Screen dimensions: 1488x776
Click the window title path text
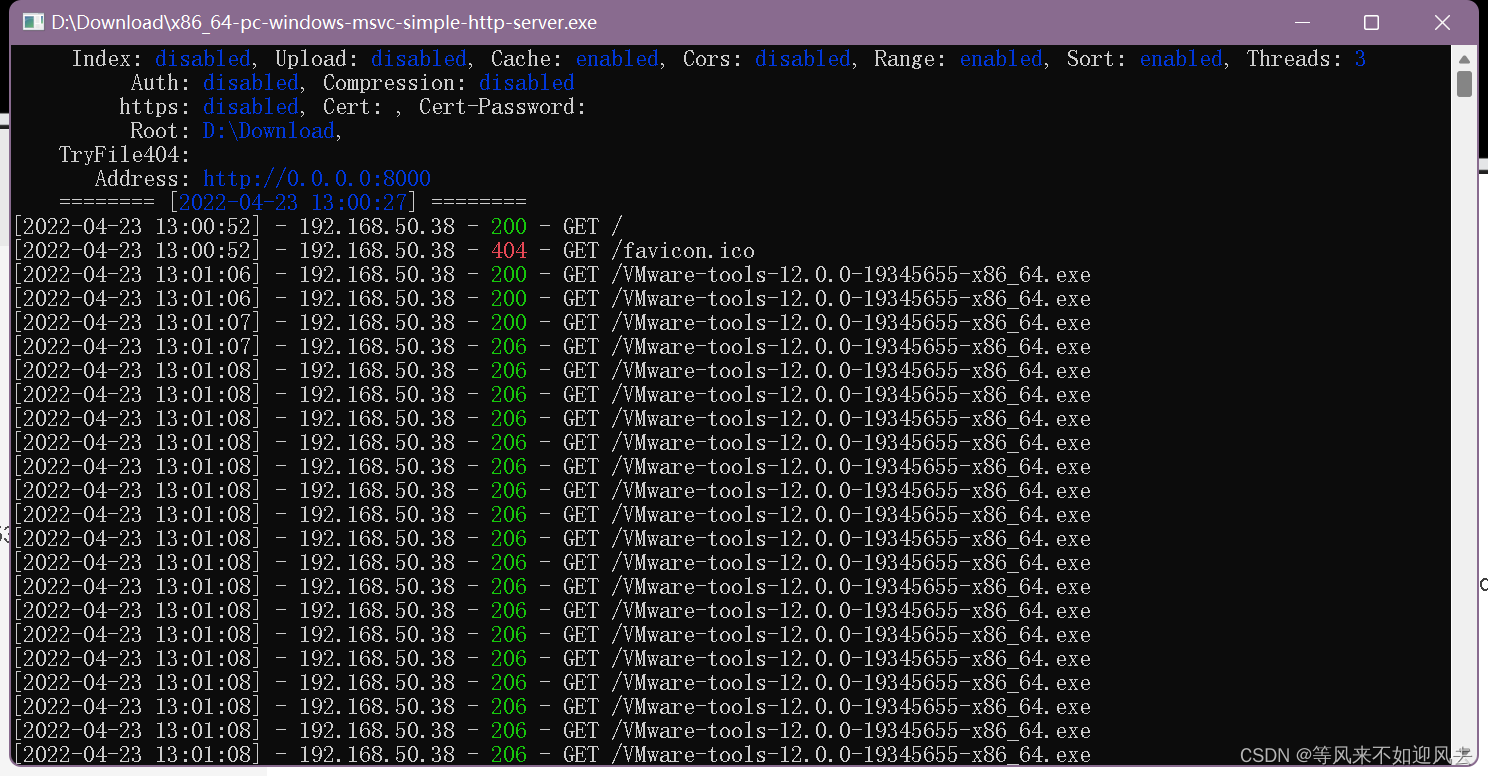coord(324,22)
